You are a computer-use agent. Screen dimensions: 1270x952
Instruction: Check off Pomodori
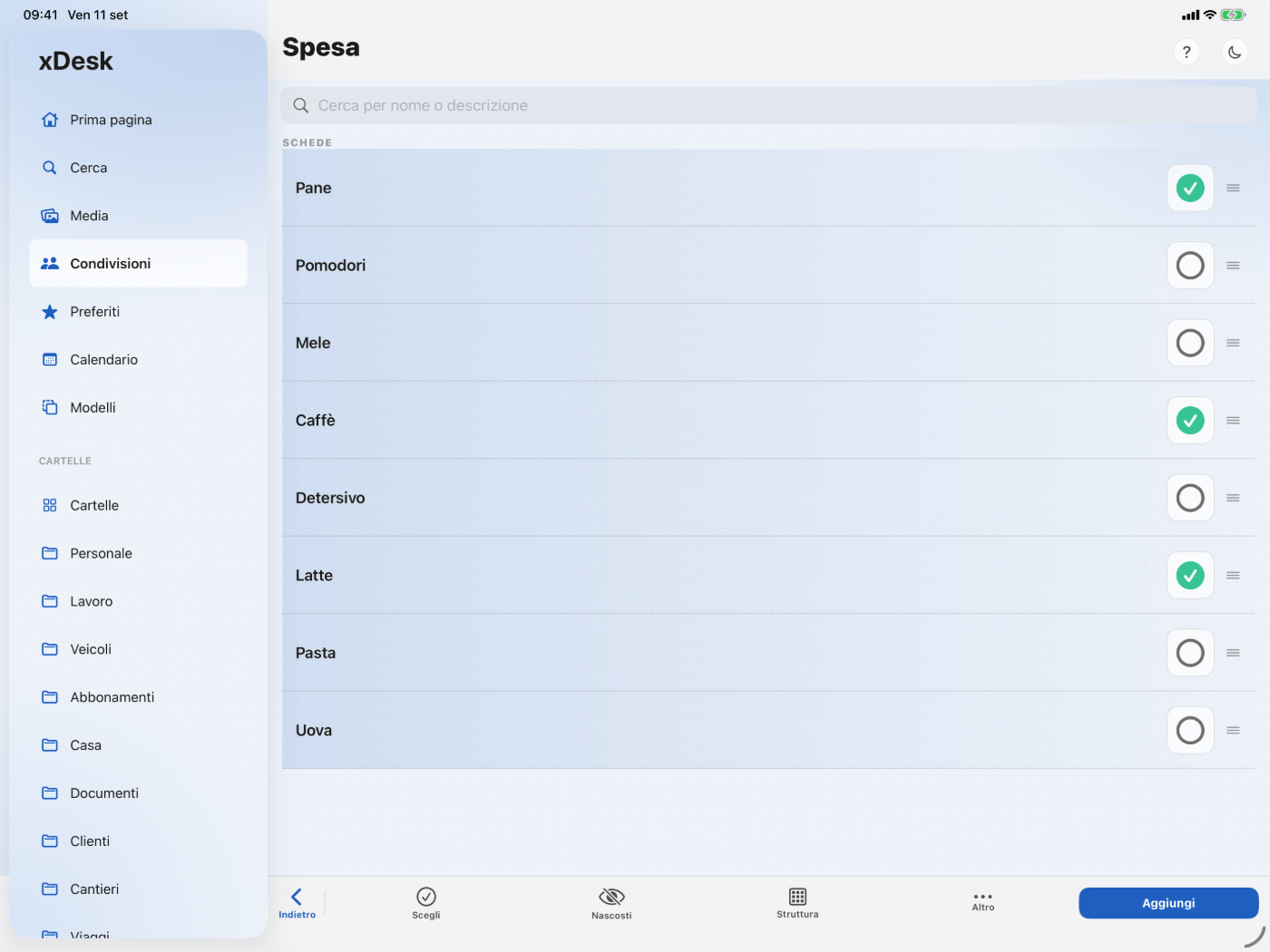click(1190, 266)
